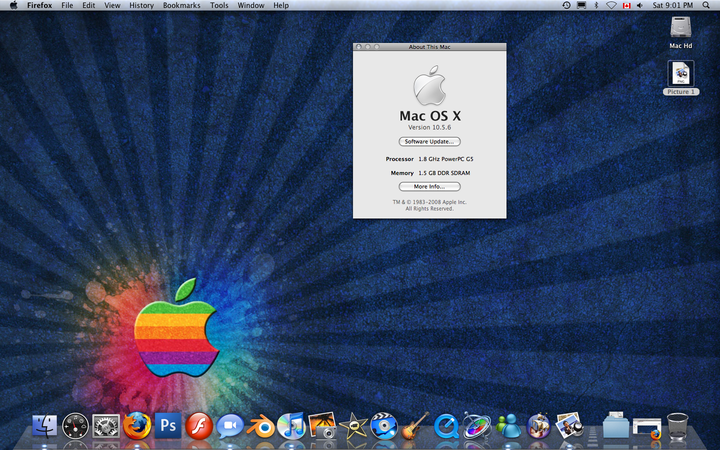Click the silver Apple logo in About window
This screenshot has height=450, width=720.
[x=429, y=85]
